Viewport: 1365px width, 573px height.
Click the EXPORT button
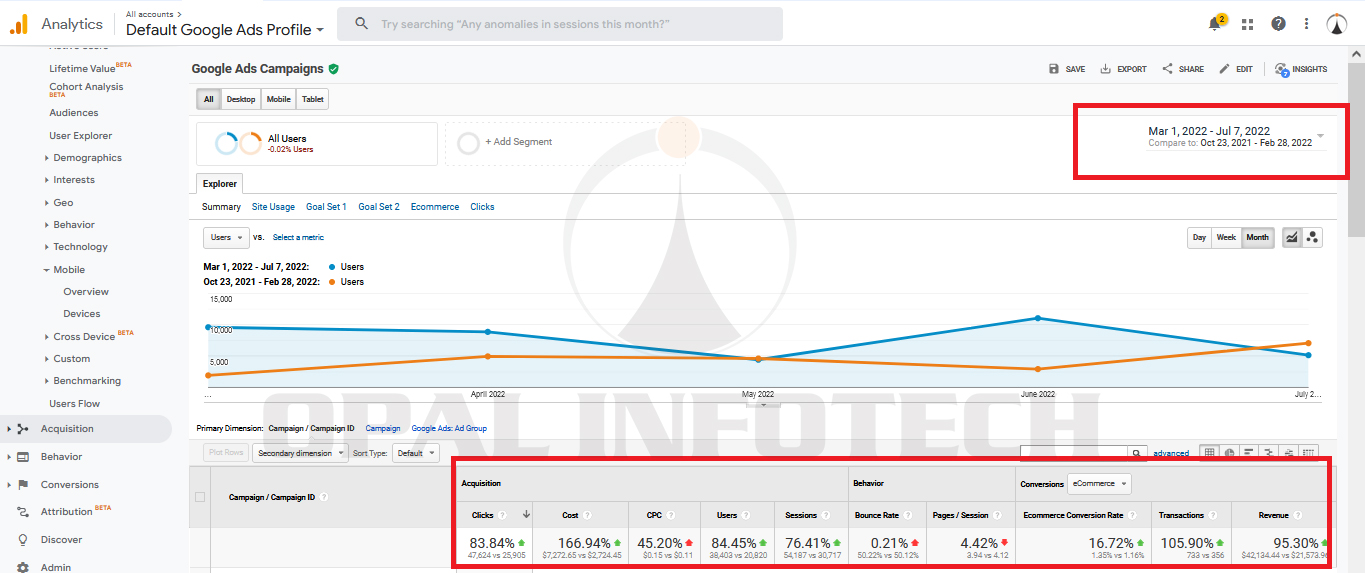coord(1123,69)
